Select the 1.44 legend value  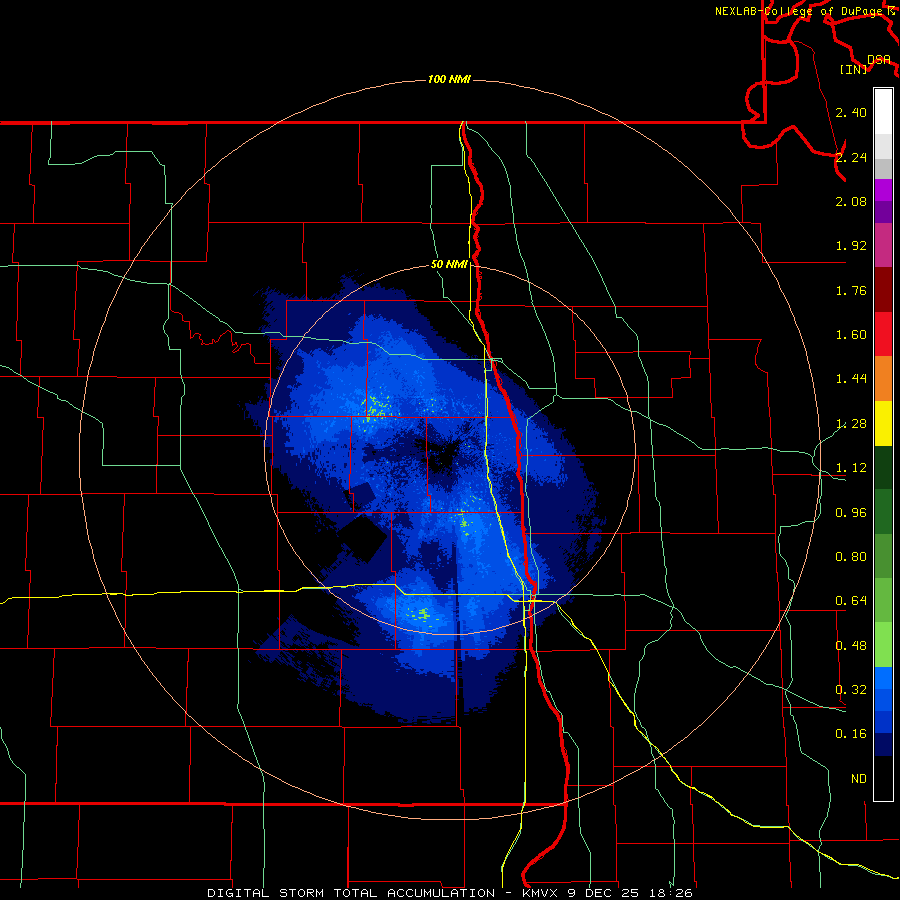[x=851, y=379]
